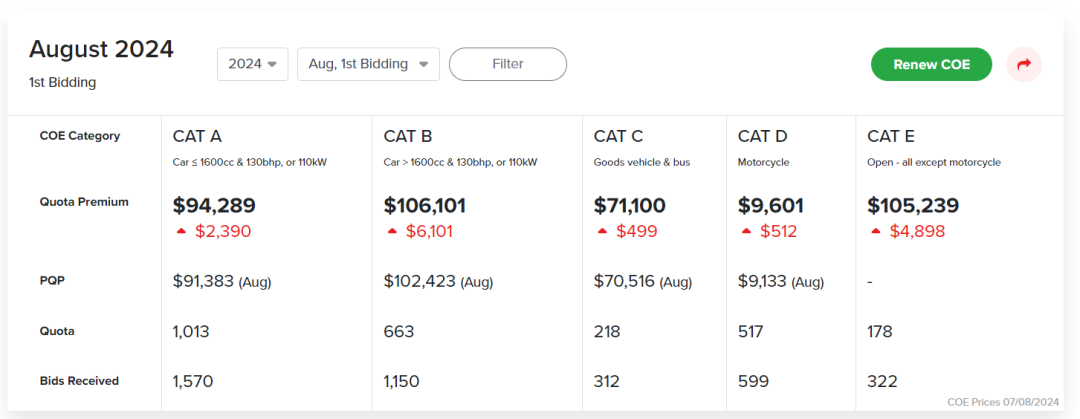
Task: Select the CAT A column header
Action: 197,136
